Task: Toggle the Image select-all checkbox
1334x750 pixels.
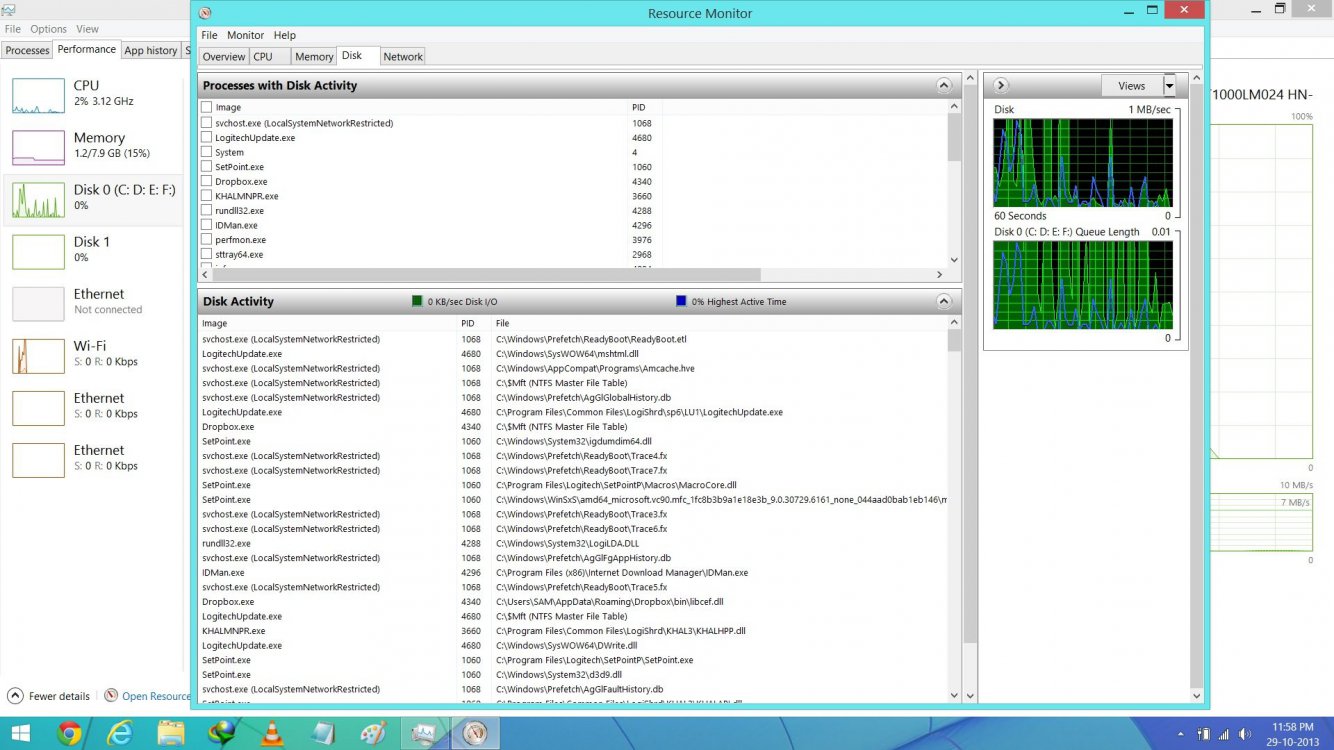Action: pos(206,107)
